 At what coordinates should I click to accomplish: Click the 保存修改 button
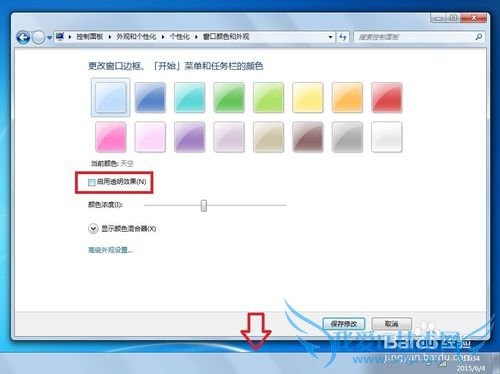tap(344, 323)
